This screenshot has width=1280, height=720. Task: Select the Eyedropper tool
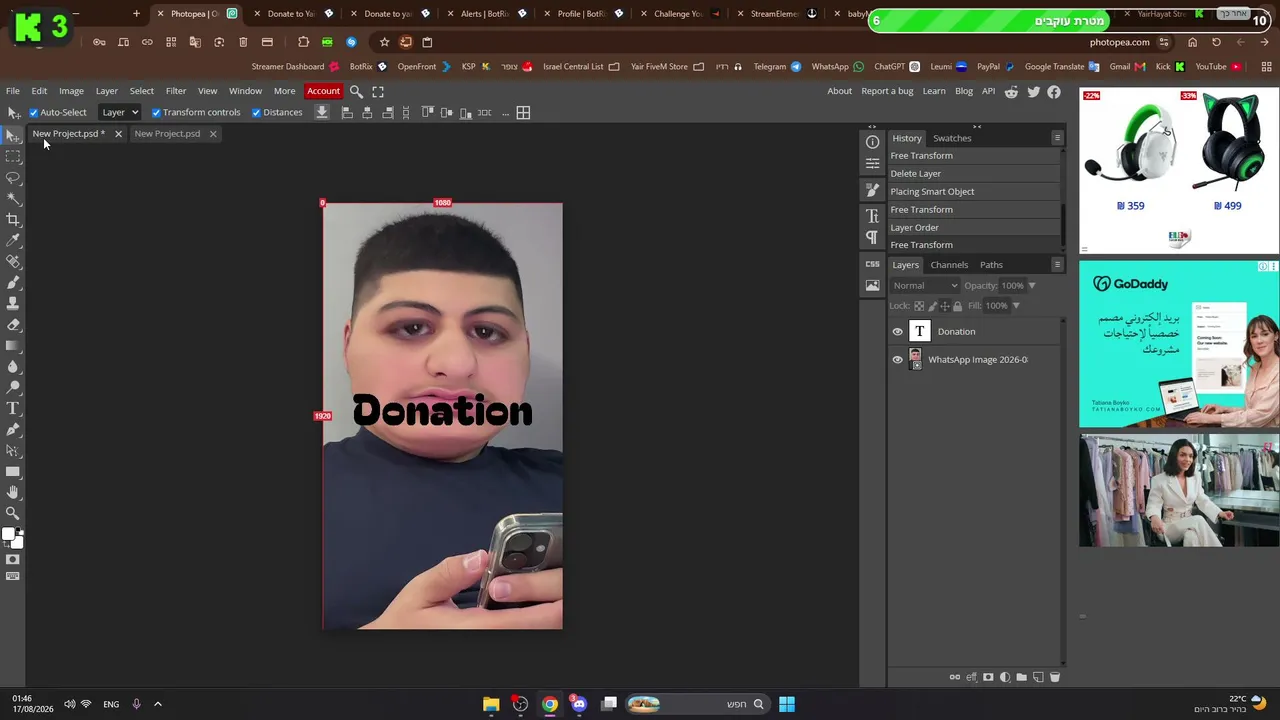tap(13, 240)
